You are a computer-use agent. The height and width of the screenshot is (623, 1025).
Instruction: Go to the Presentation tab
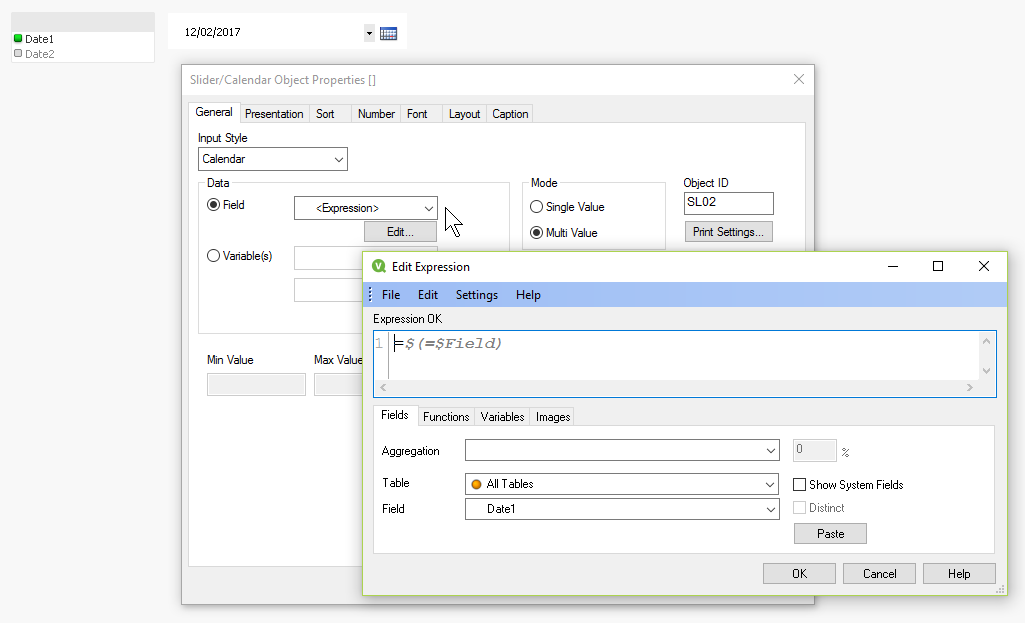tap(274, 114)
